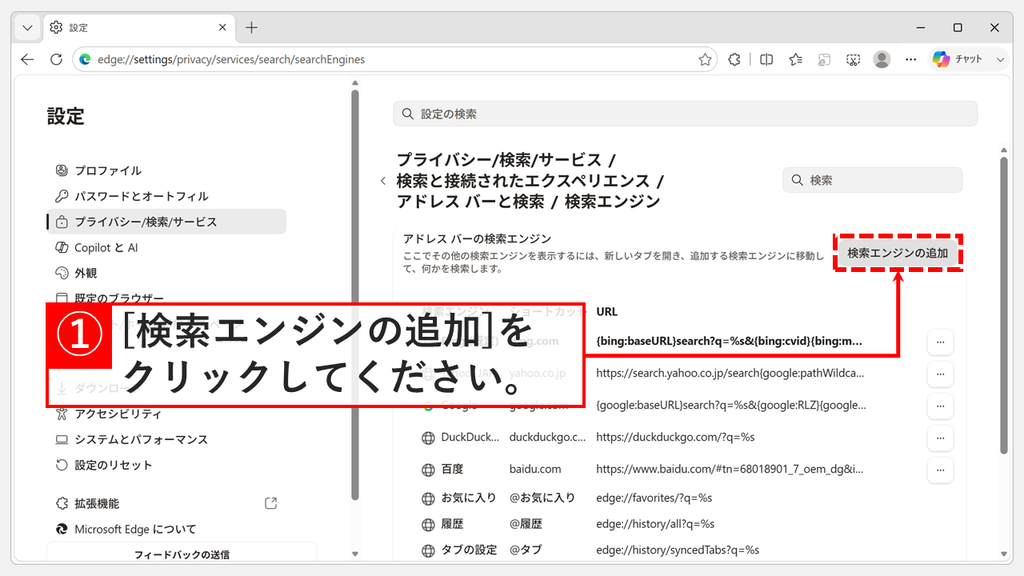Click the main page vertical scrollbar
The image size is (1024, 576).
pos(1004,305)
